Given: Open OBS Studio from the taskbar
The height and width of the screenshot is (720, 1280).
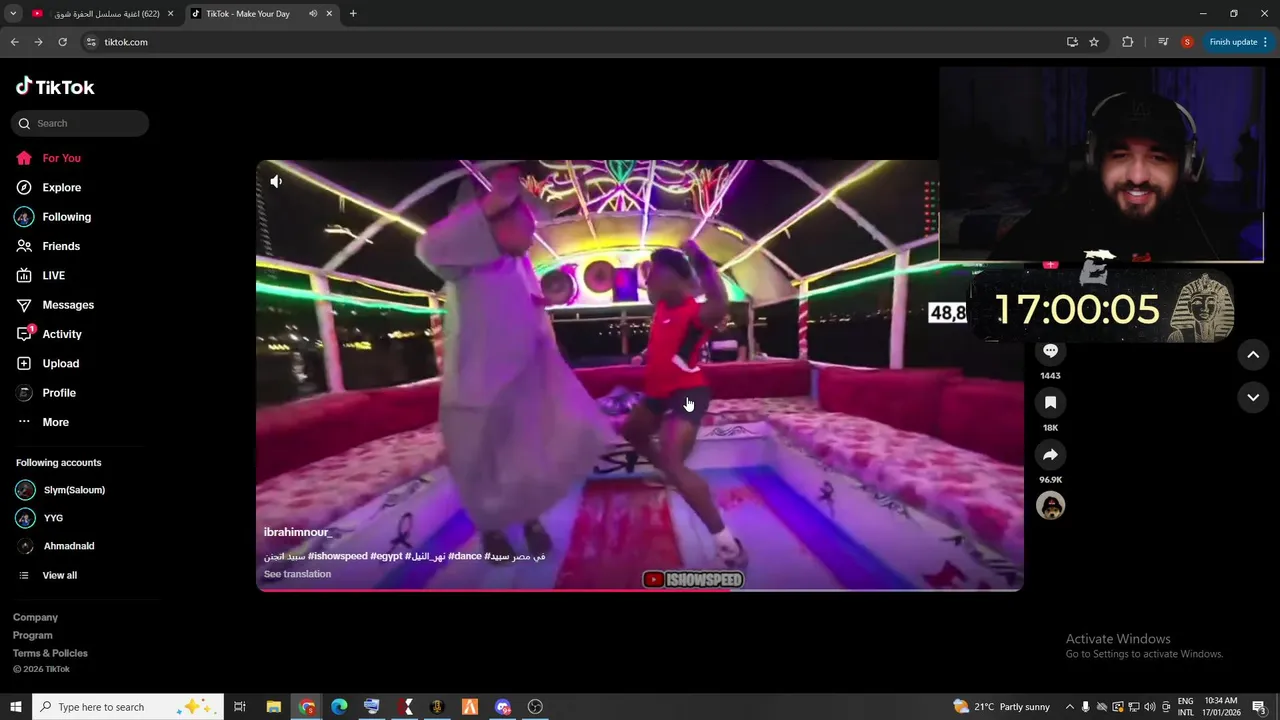Looking at the screenshot, I should (x=535, y=707).
